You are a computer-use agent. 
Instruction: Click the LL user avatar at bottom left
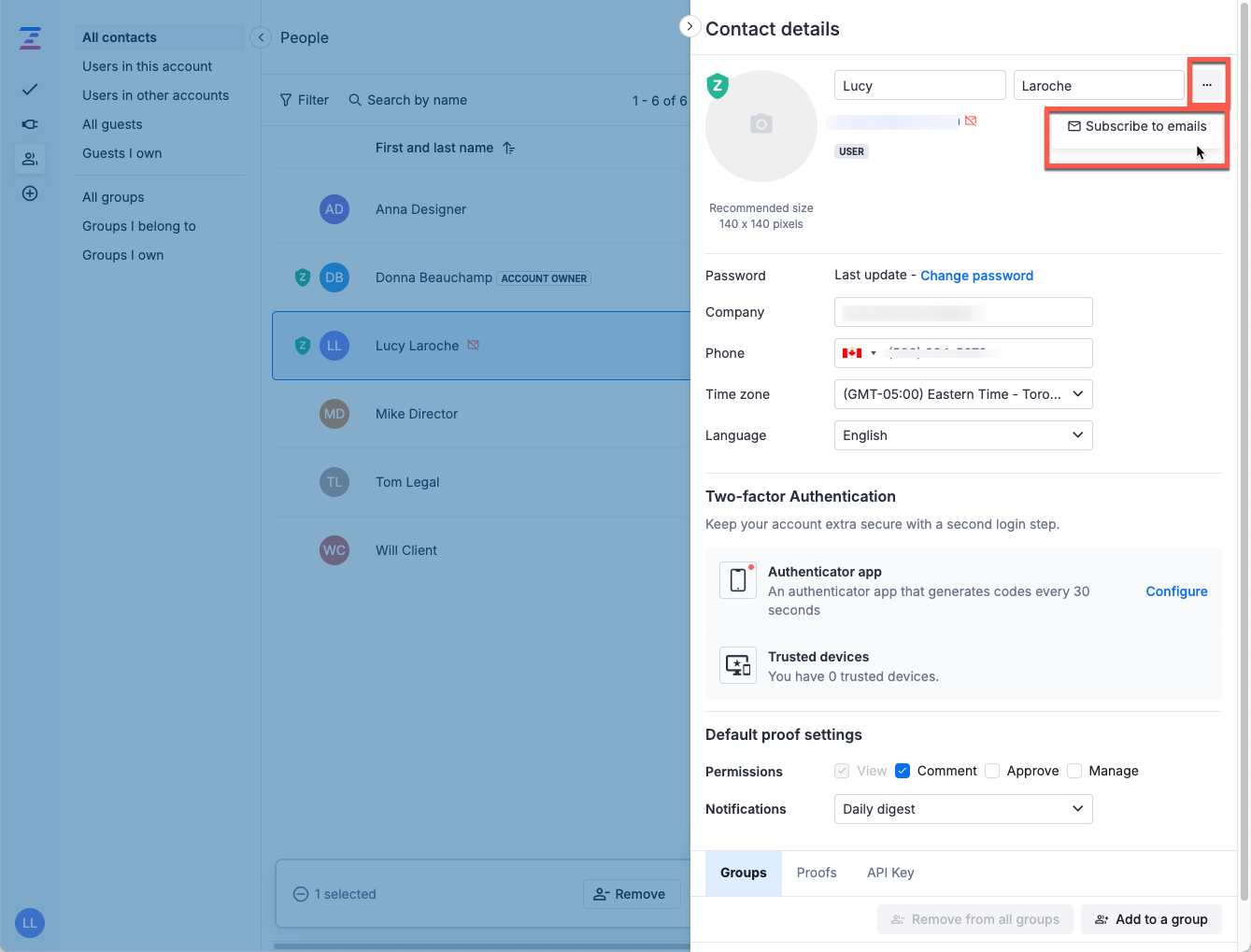[30, 923]
